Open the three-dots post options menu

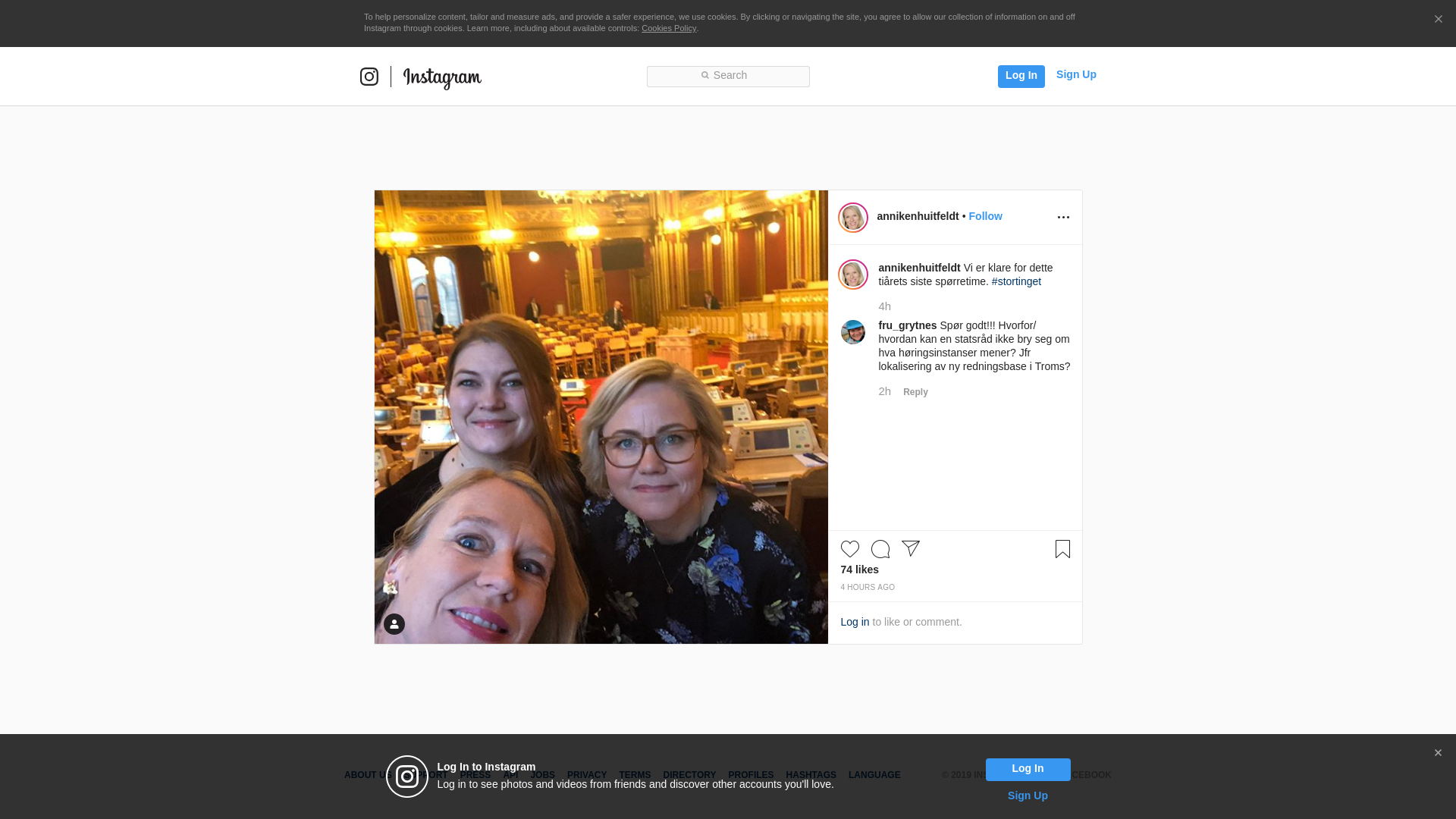coord(1063,218)
